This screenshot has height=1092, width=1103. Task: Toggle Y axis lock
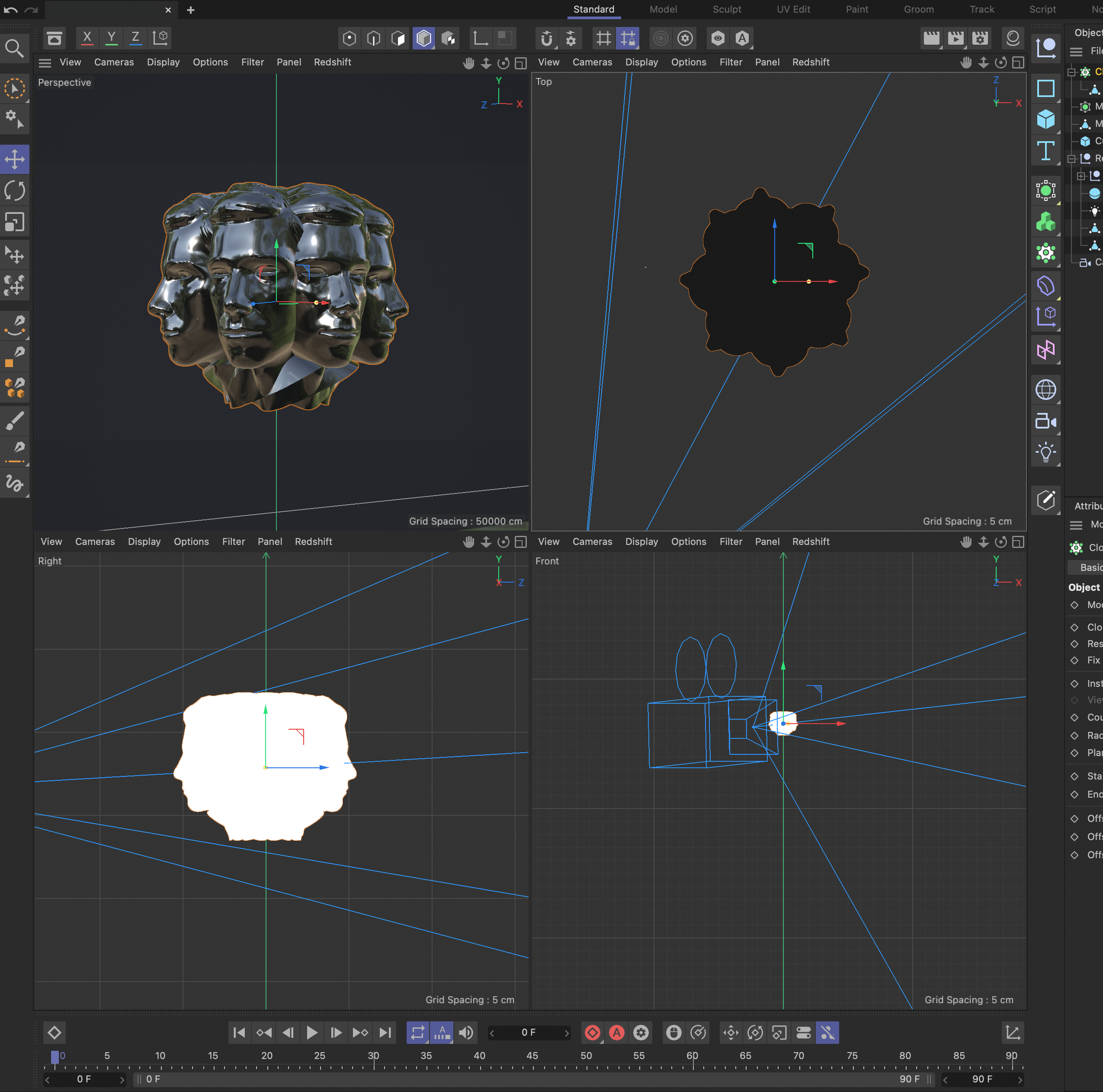click(111, 38)
